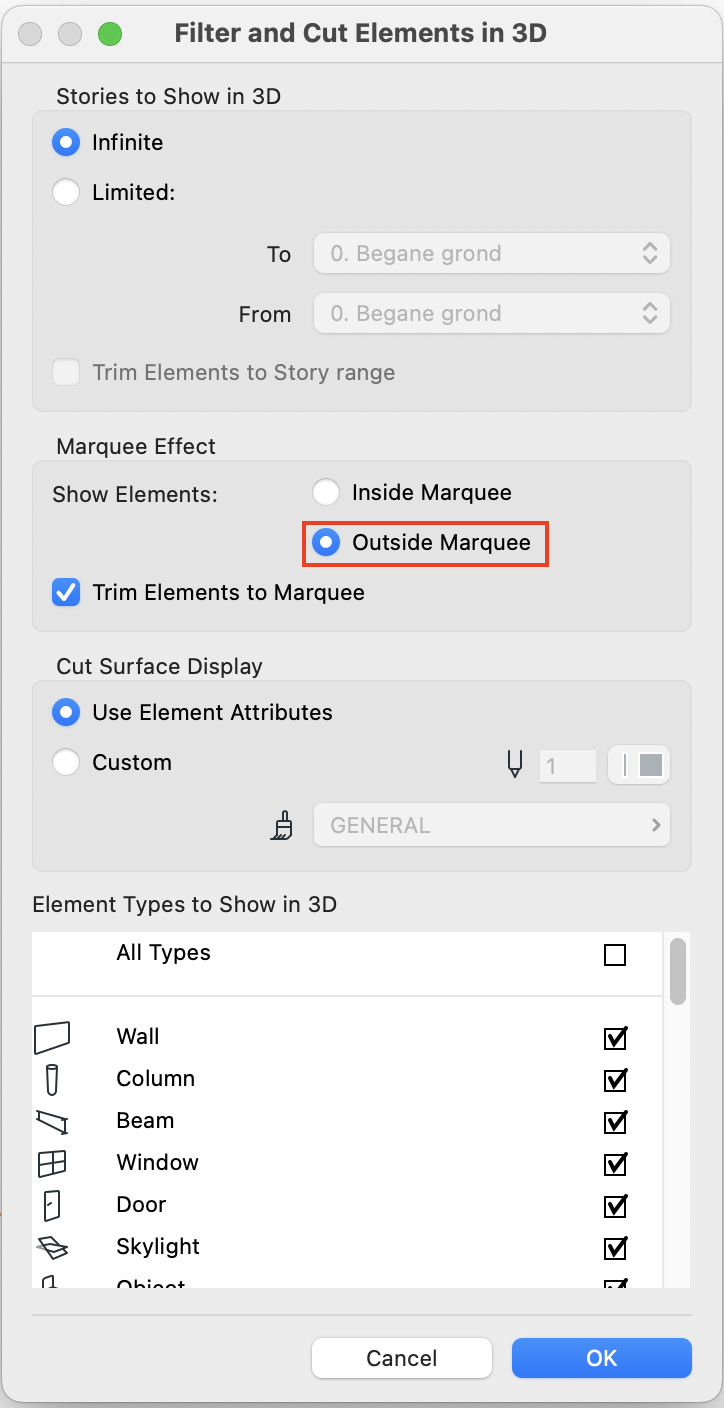Open the From story dropdown
This screenshot has width=724, height=1408.
[492, 314]
